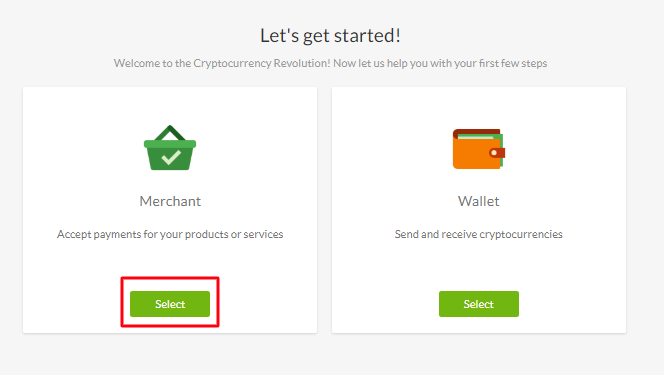
Task: Click the Welcome to Cryptocurrency Revolution subtitle
Action: tap(330, 63)
